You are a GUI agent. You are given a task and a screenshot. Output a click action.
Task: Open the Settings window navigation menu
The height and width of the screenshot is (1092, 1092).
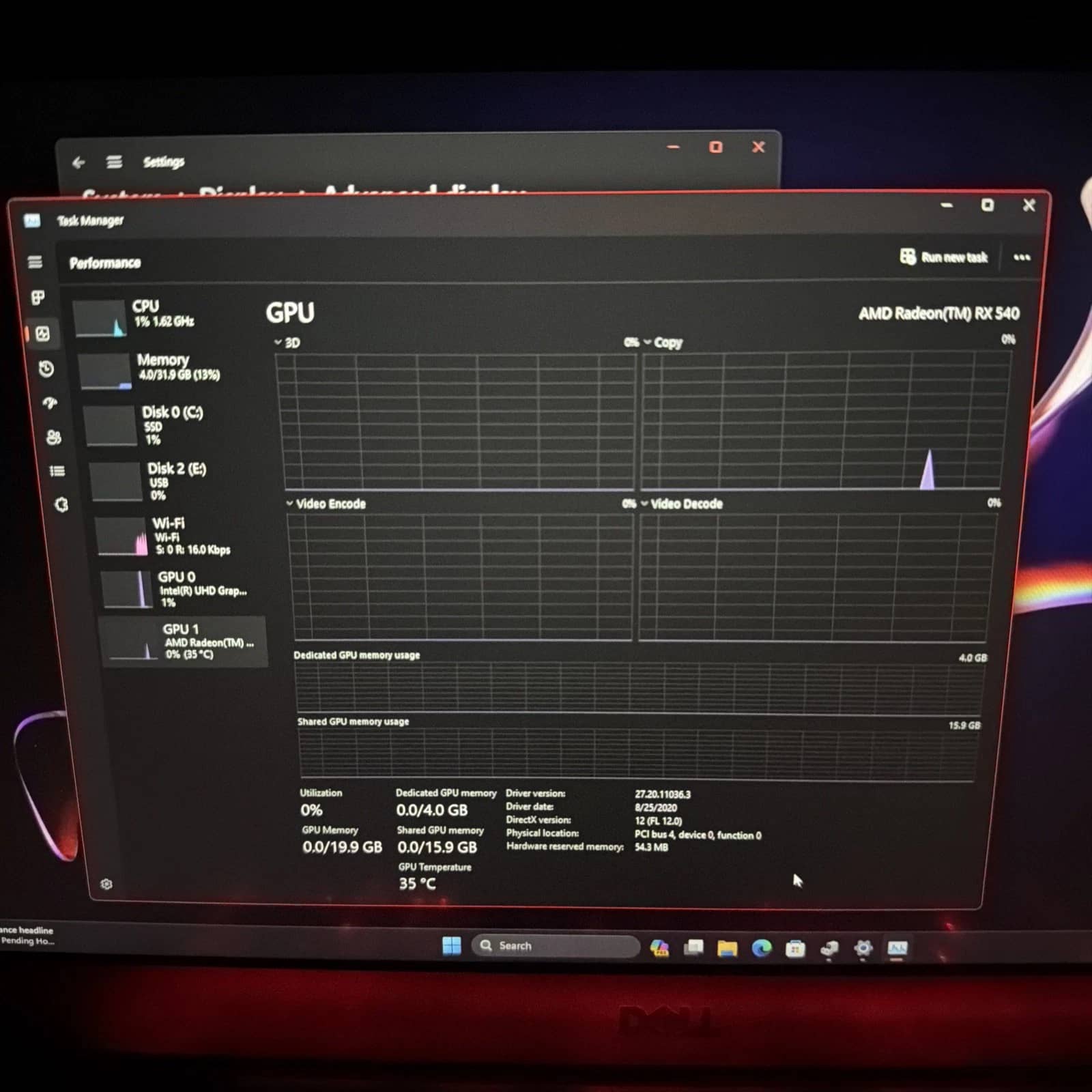click(114, 162)
